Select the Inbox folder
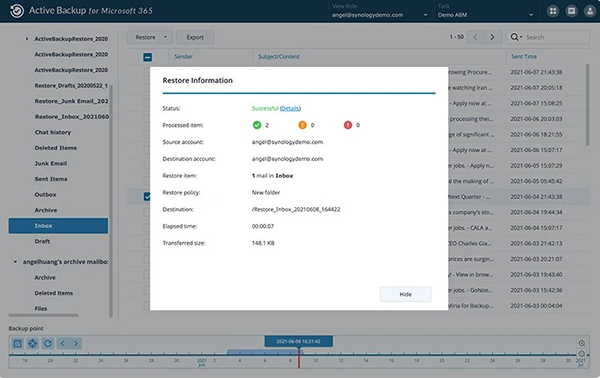Screen dimensions: 600x378 tap(58, 226)
